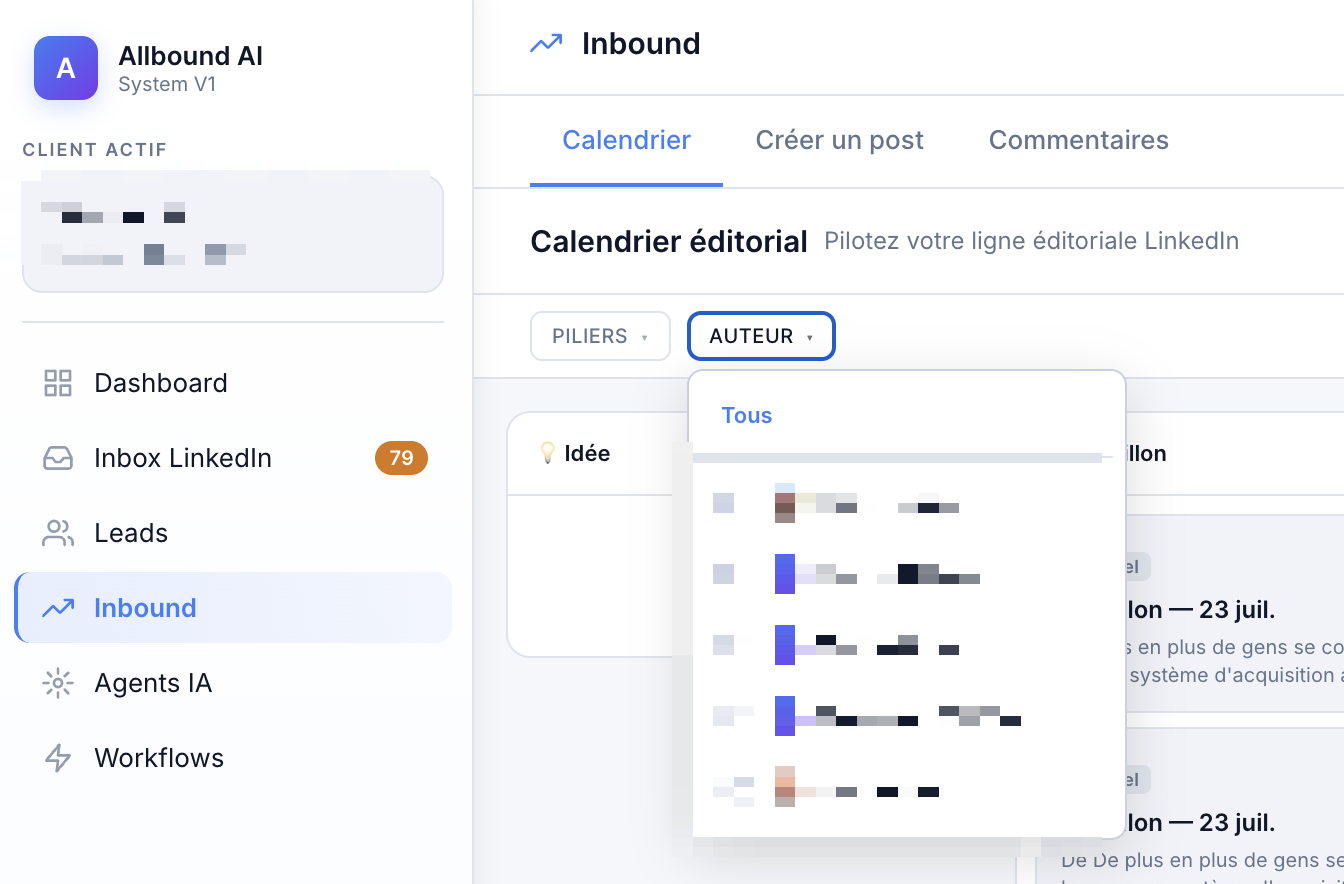Open the active client selector card
The height and width of the screenshot is (884, 1344).
point(233,234)
